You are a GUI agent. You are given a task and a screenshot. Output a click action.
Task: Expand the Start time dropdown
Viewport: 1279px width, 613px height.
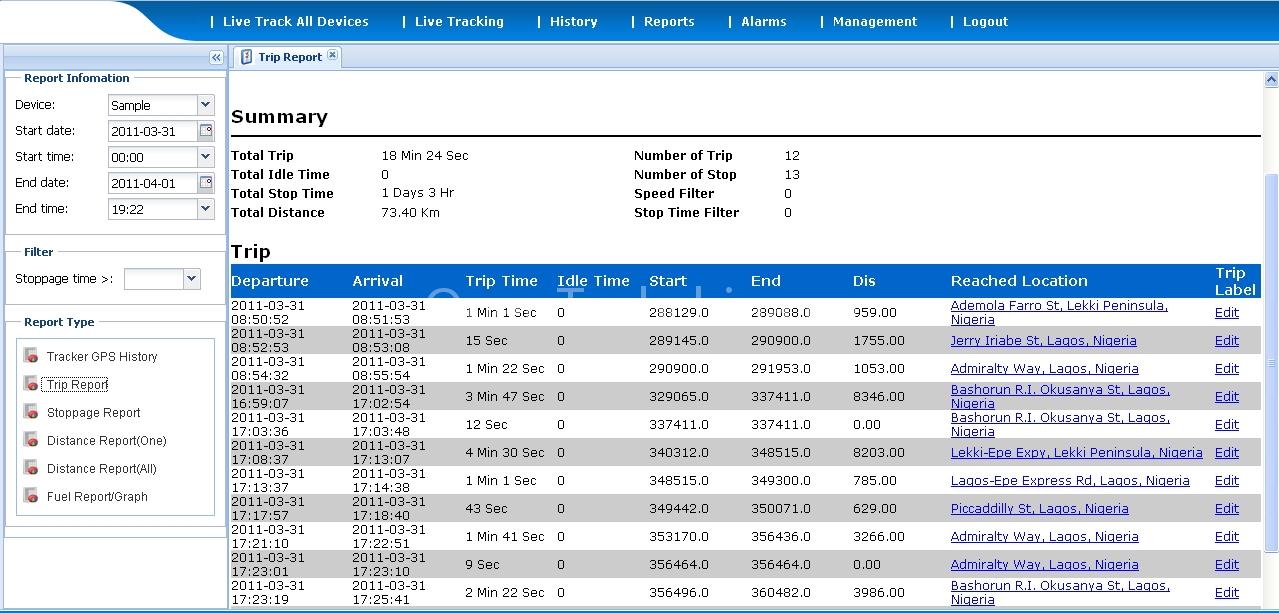click(x=205, y=156)
